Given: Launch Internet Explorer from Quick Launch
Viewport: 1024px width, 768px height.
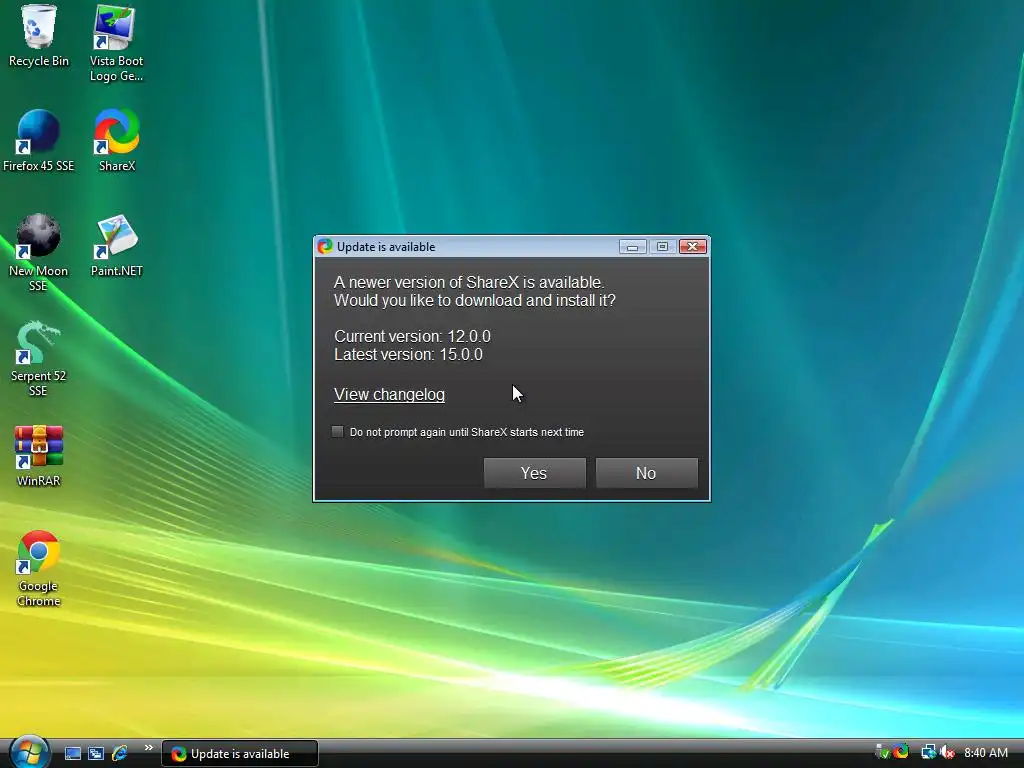Looking at the screenshot, I should pos(120,754).
